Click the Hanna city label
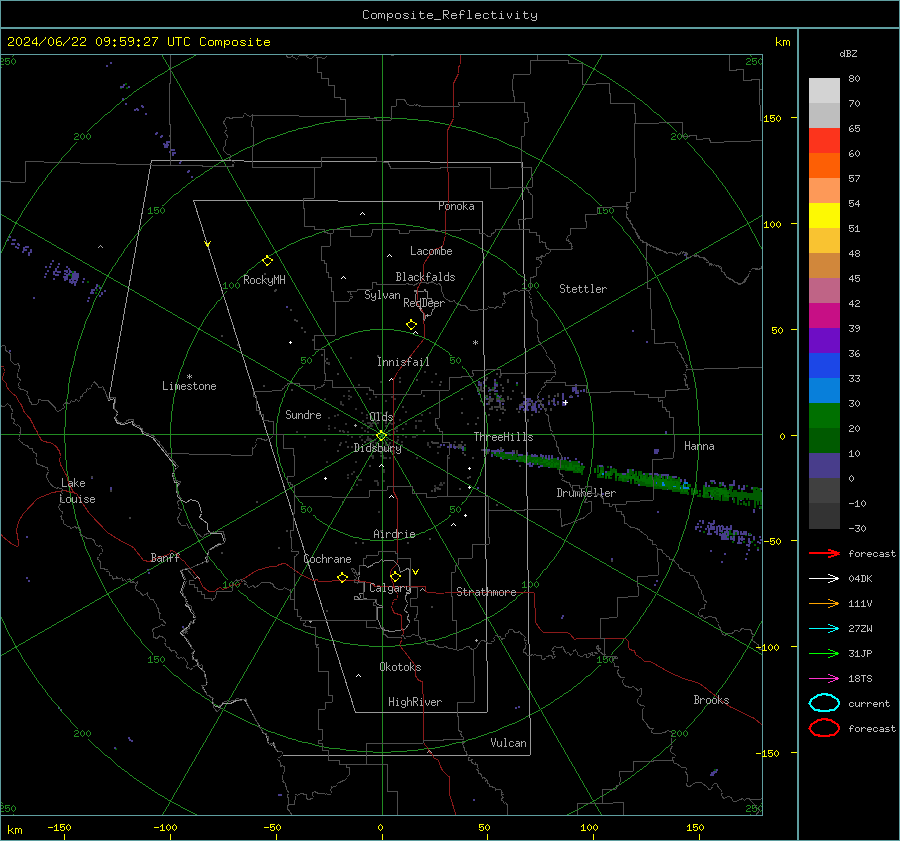 [699, 446]
